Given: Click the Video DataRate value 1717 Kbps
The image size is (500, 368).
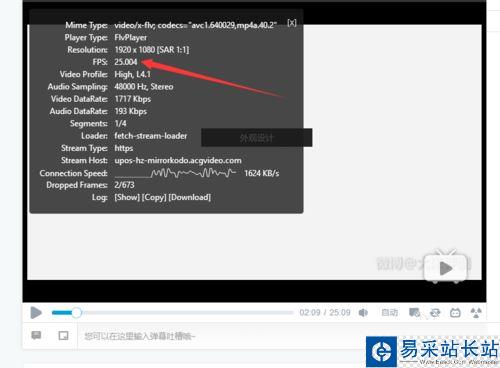Looking at the screenshot, I should pos(132,99).
